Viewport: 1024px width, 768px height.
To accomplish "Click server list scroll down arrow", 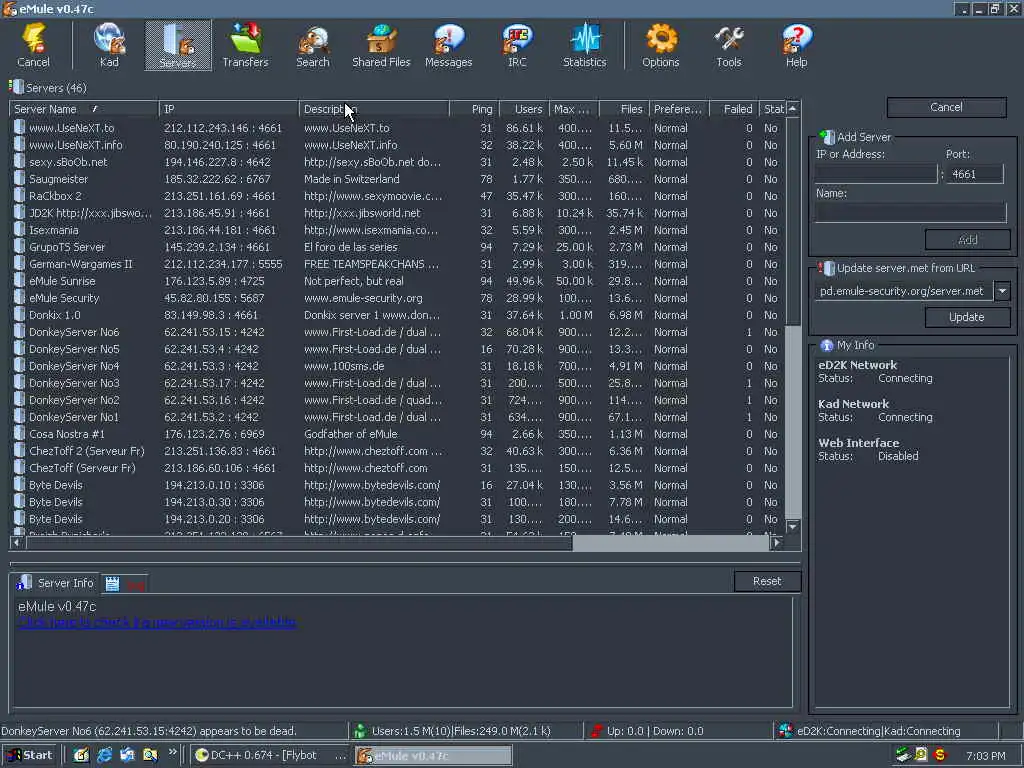I will (793, 526).
